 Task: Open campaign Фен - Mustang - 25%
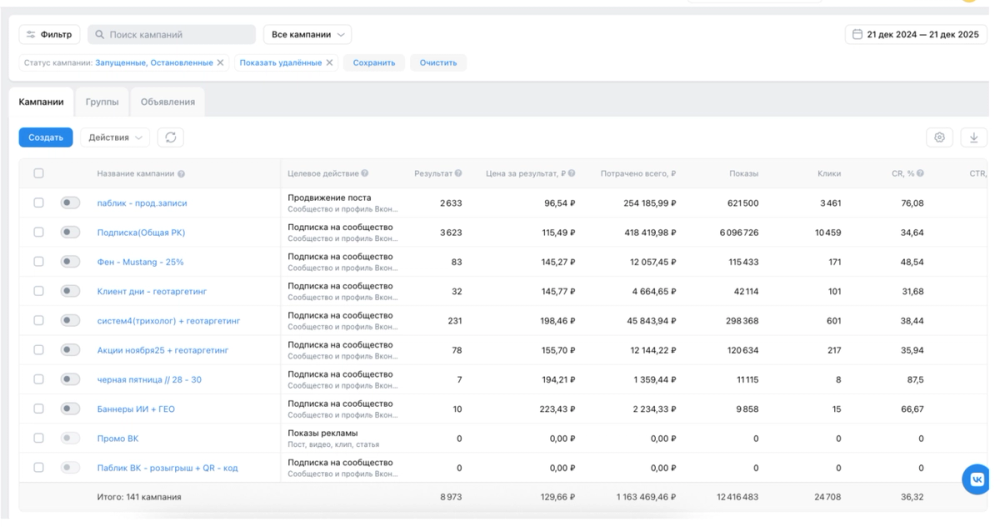click(140, 262)
